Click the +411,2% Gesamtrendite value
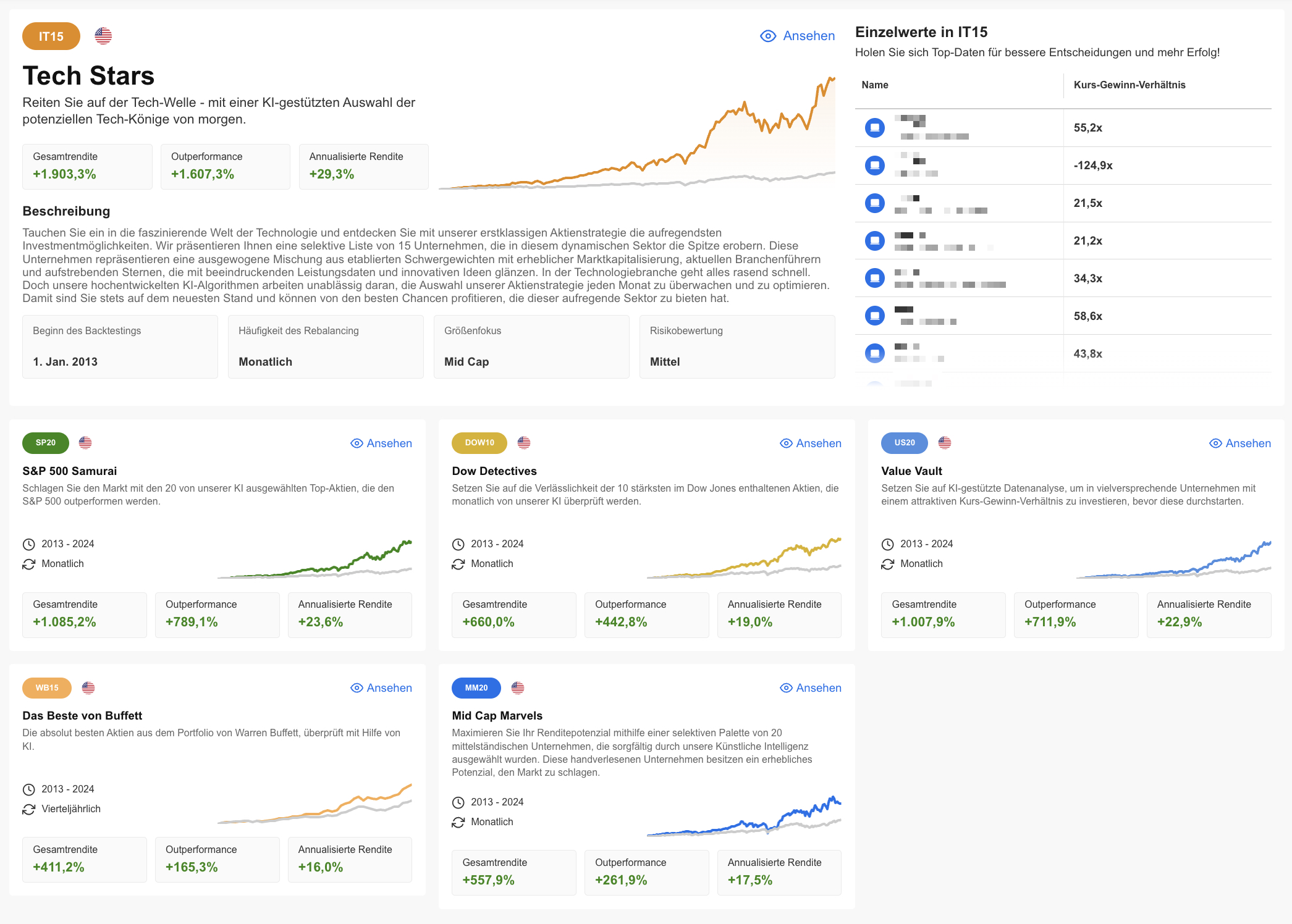The width and height of the screenshot is (1292, 924). [59, 867]
